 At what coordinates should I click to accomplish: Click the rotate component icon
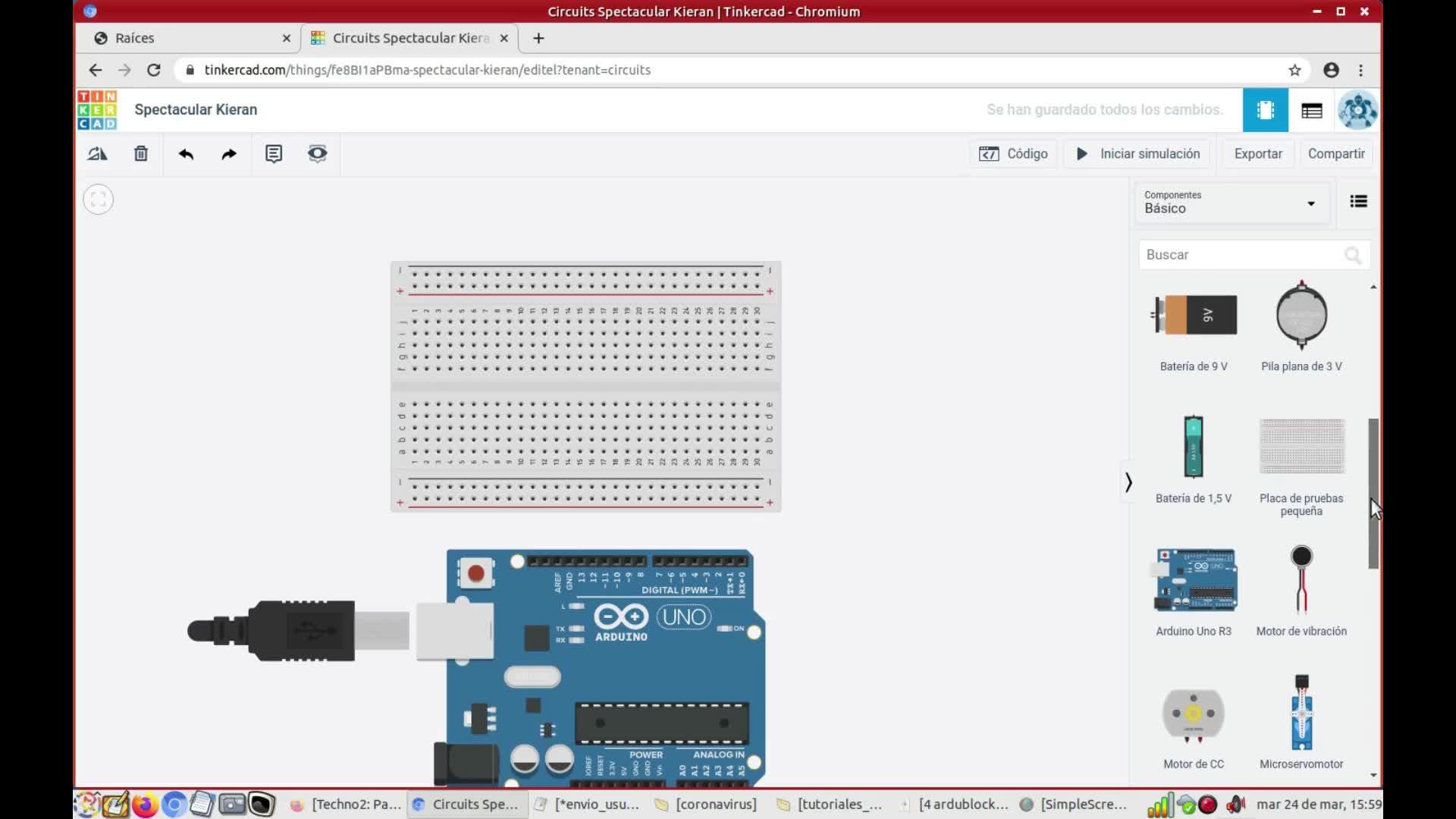[97, 154]
